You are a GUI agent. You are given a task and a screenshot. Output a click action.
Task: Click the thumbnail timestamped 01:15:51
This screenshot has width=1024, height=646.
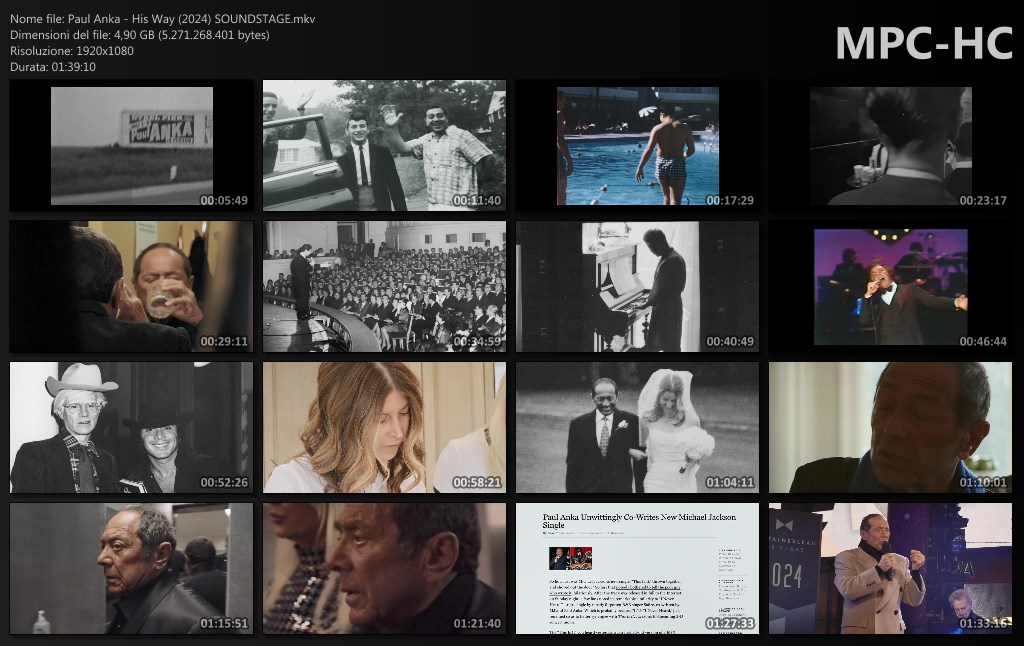(131, 569)
